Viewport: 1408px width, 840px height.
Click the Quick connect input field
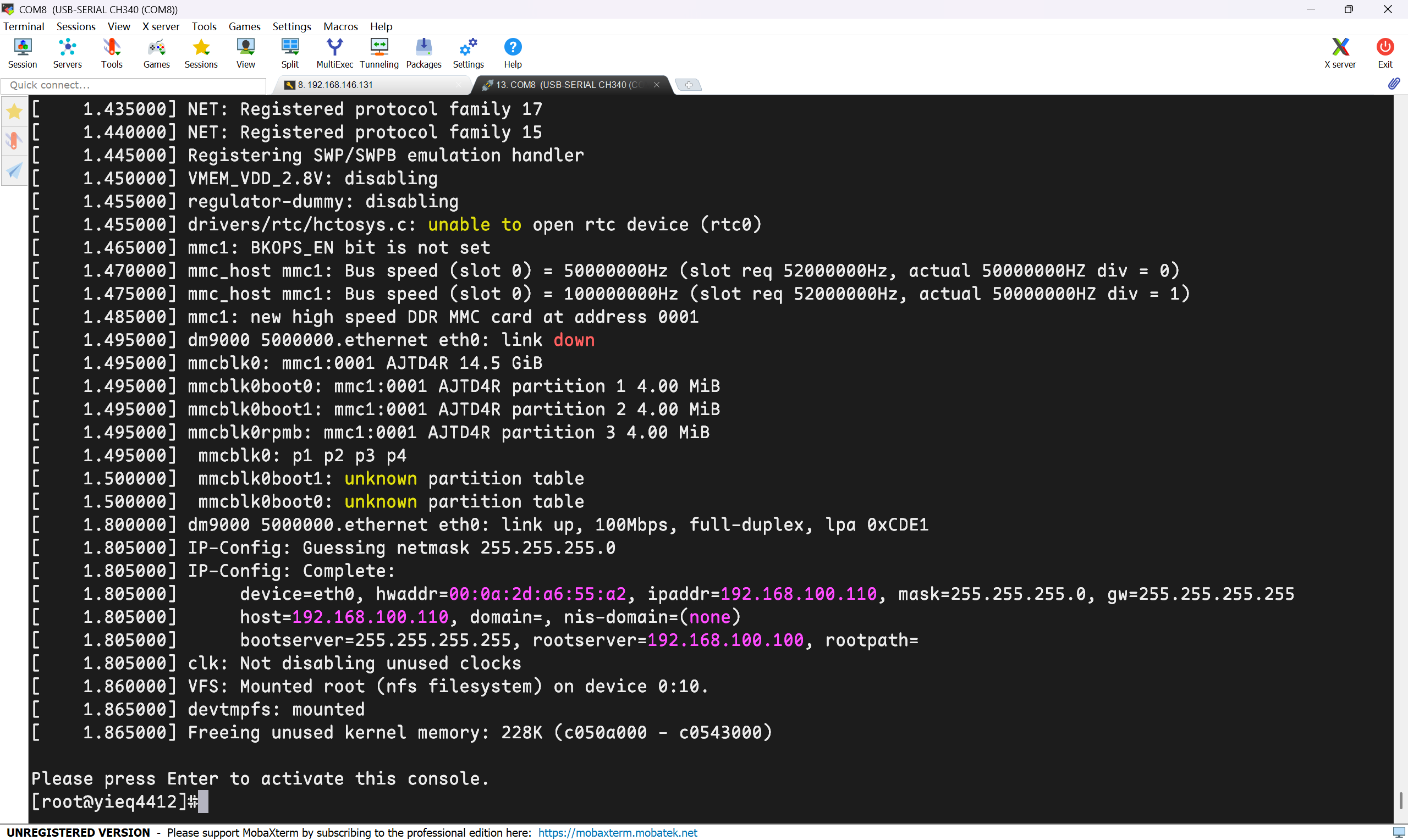click(134, 85)
